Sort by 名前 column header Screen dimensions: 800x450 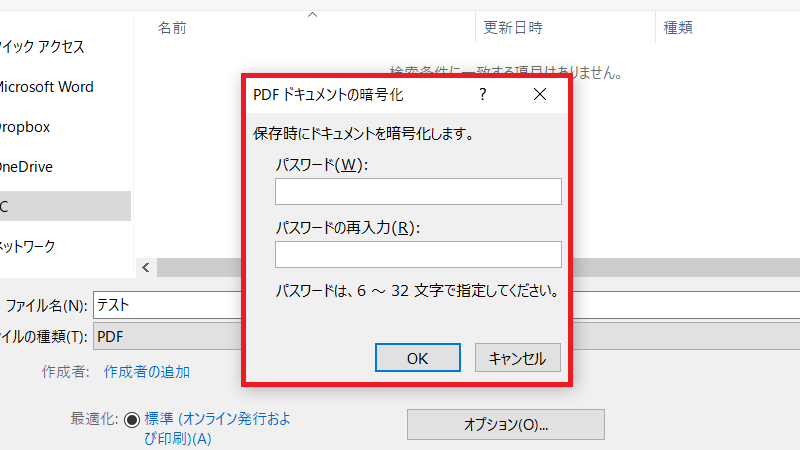[172, 28]
